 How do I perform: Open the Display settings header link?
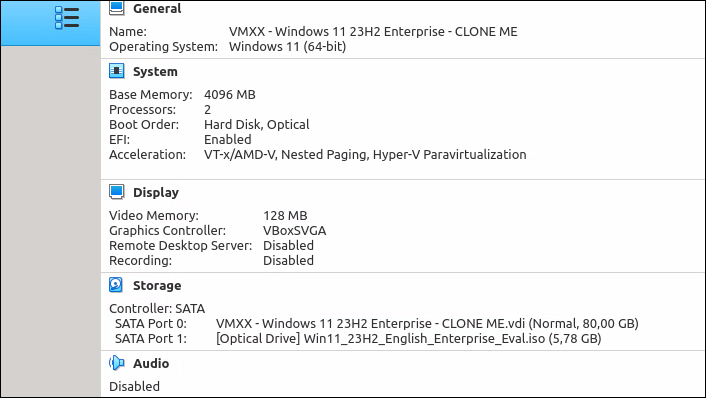156,193
